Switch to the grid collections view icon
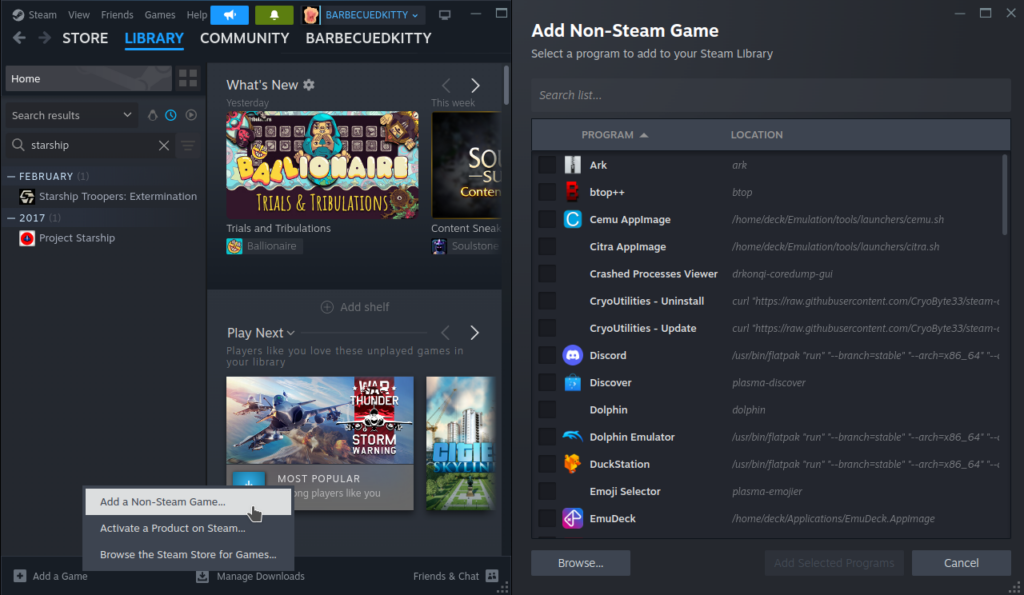The image size is (1024, 595). point(188,79)
